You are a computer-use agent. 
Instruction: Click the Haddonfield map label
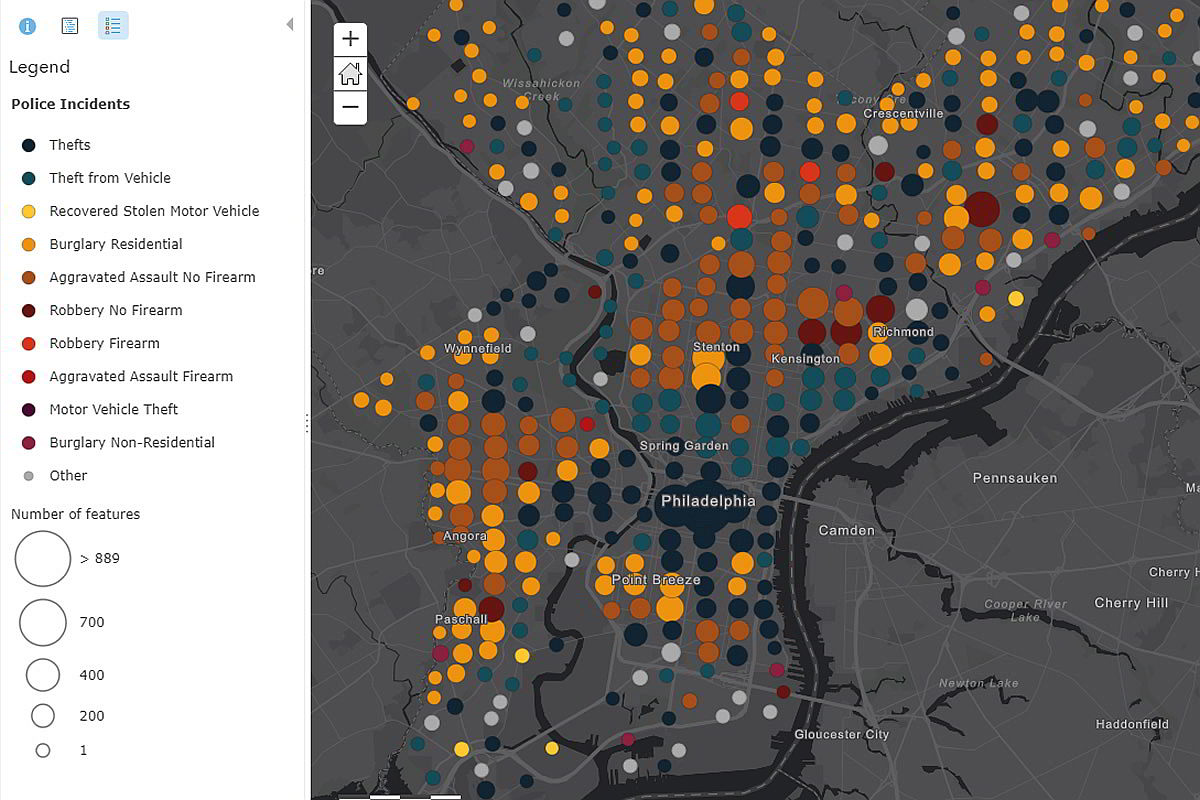point(1132,724)
